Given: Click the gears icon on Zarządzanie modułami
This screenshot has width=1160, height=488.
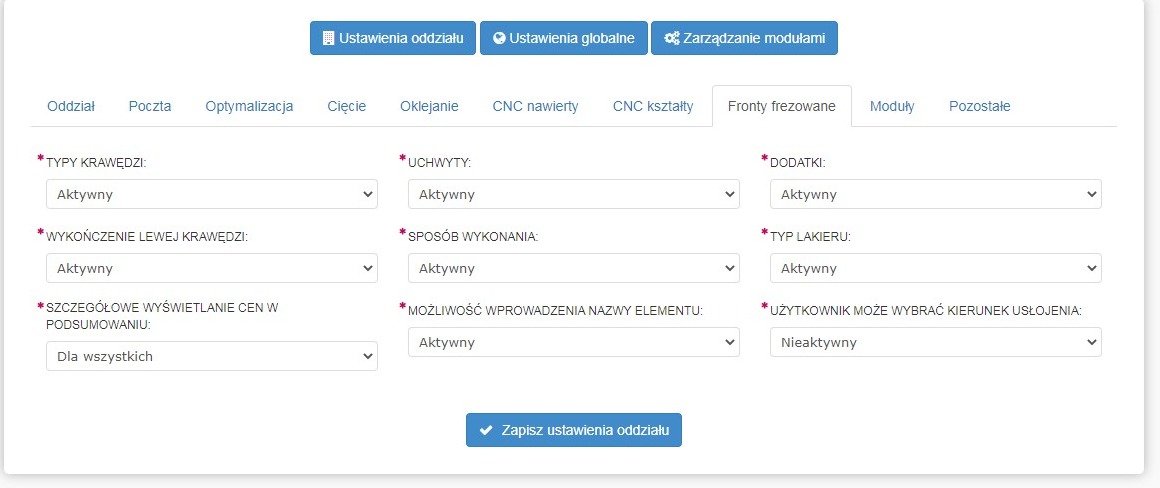Looking at the screenshot, I should [672, 39].
